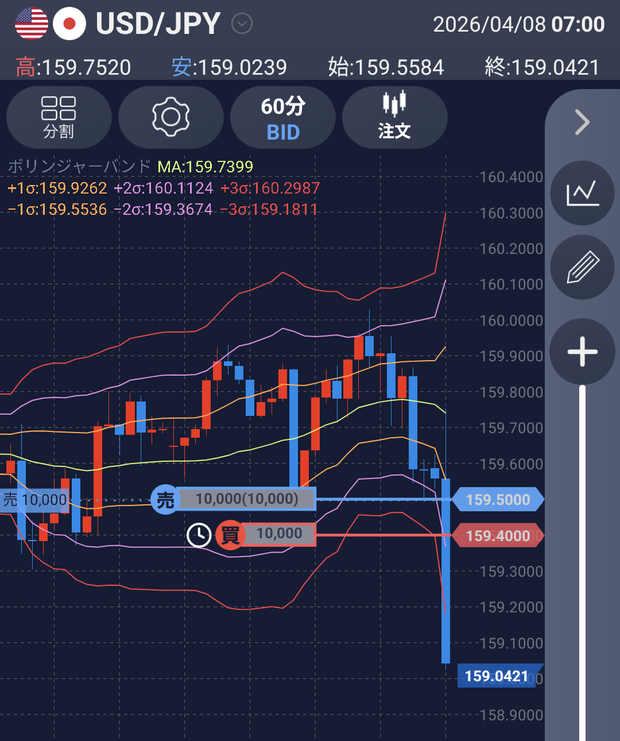Tap the Japan flag icon
The height and width of the screenshot is (741, 620).
pyautogui.click(x=69, y=24)
